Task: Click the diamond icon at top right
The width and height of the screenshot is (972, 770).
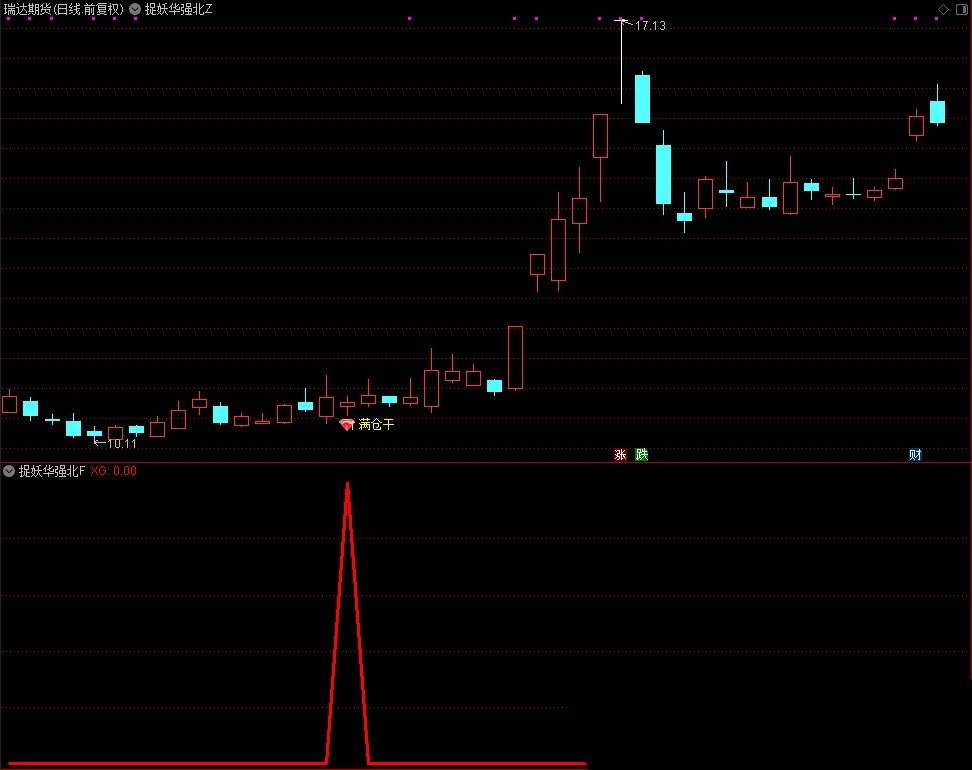Action: point(943,8)
